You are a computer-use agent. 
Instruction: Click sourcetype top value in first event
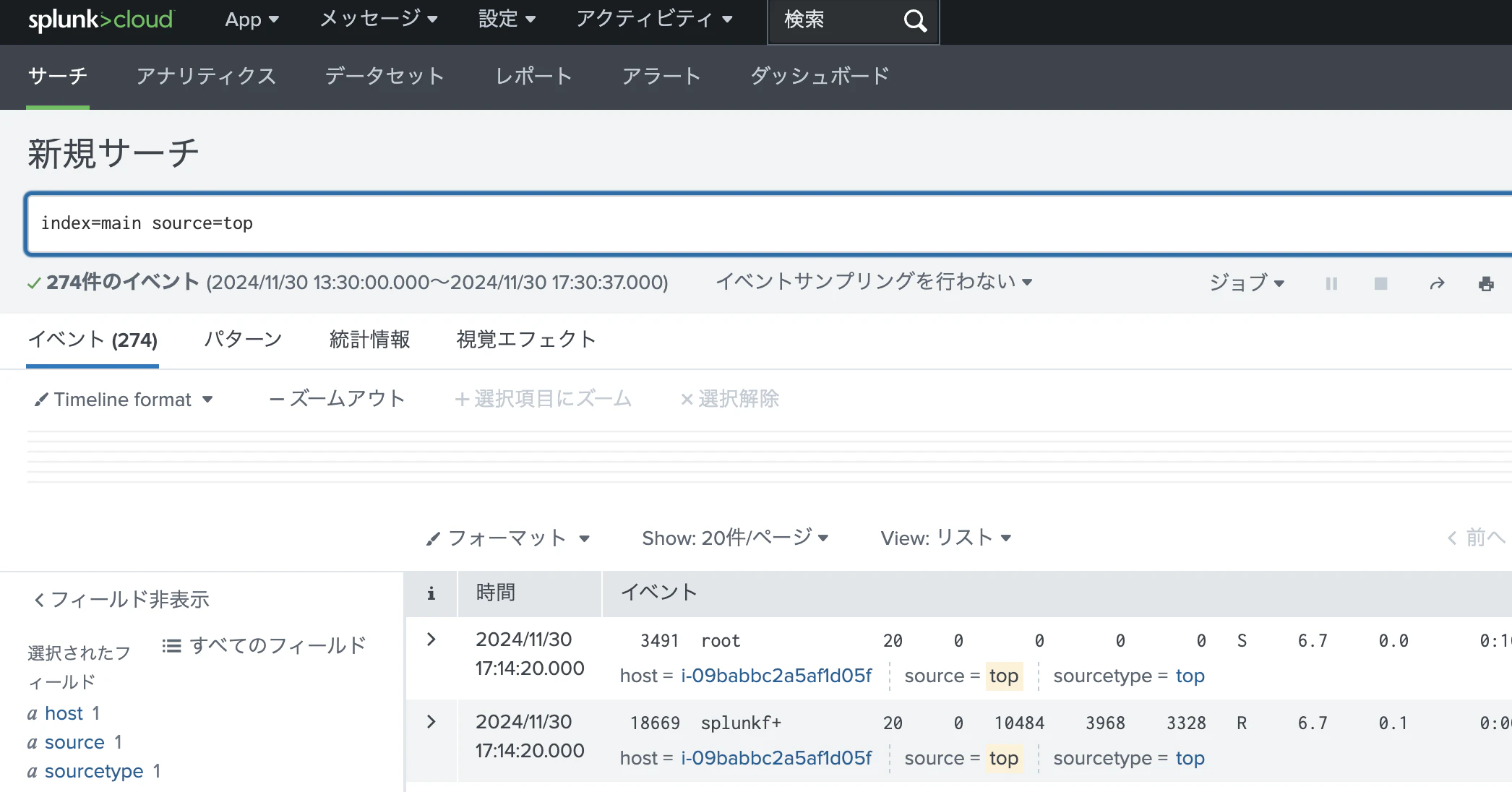pyautogui.click(x=1190, y=676)
